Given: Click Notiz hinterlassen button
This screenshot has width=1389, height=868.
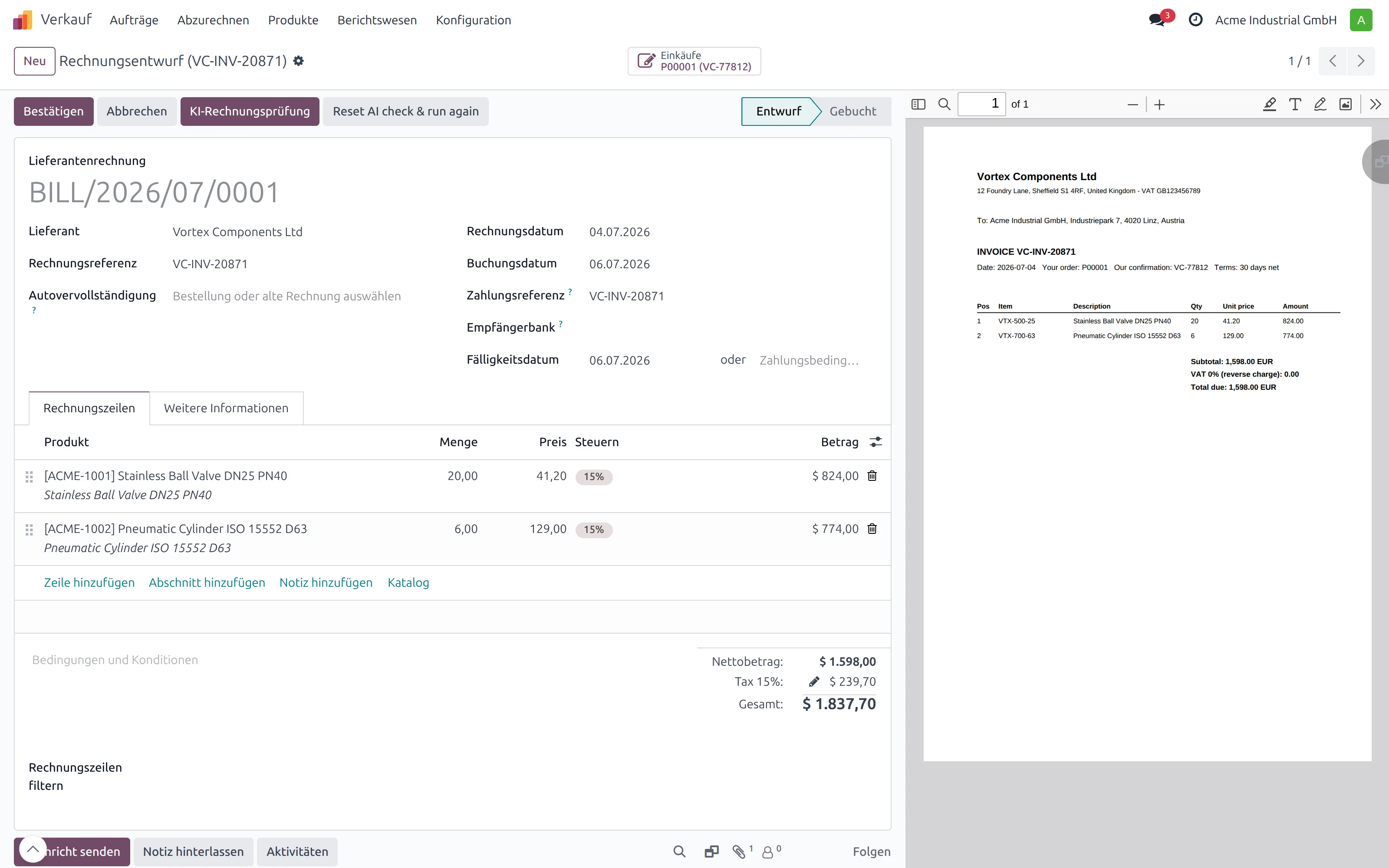Looking at the screenshot, I should pyautogui.click(x=194, y=852).
